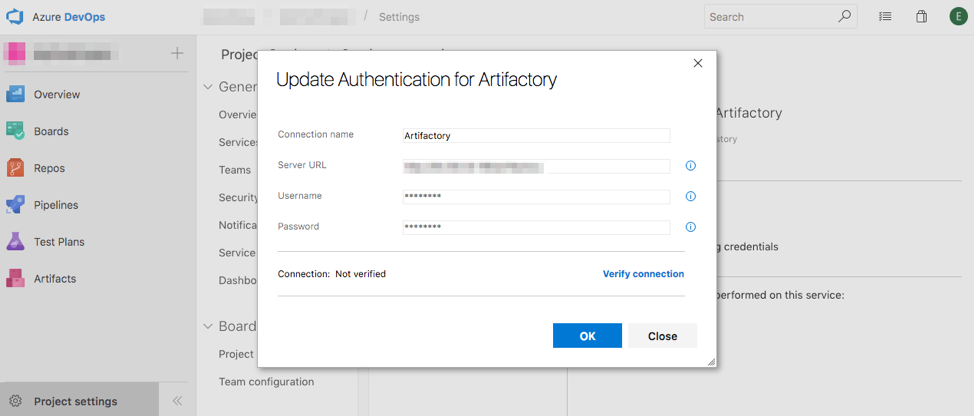Image resolution: width=974 pixels, height=416 pixels.
Task: Collapse the General settings section
Action: coord(209,87)
